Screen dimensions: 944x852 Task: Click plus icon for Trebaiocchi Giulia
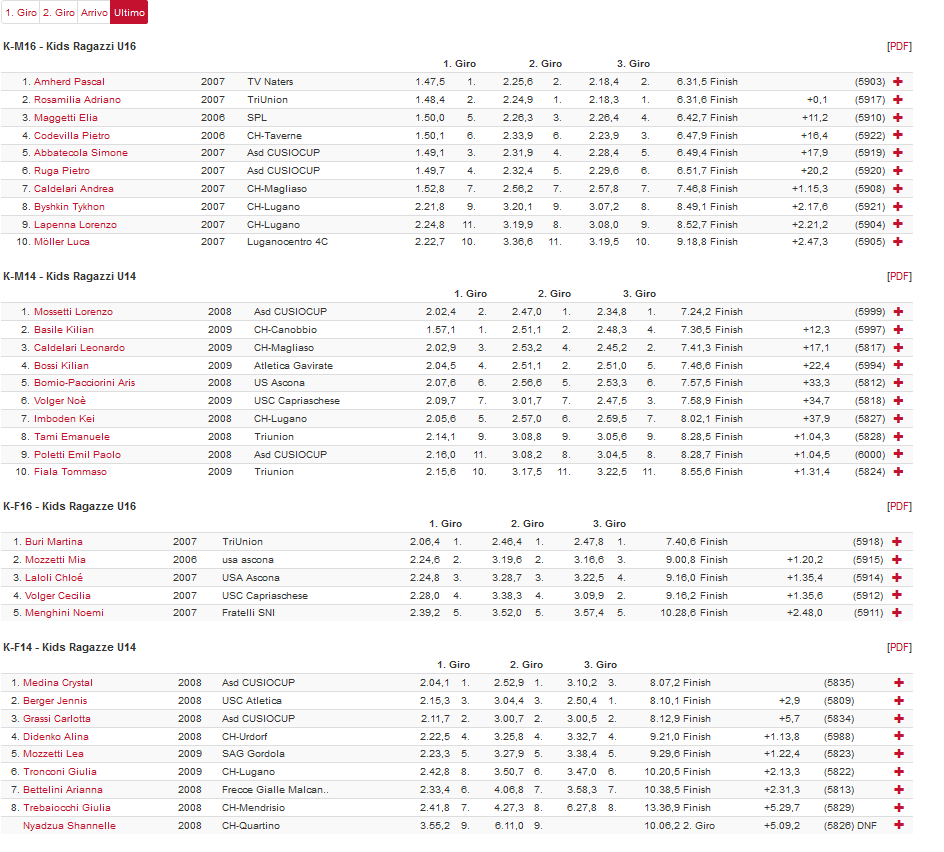click(897, 808)
